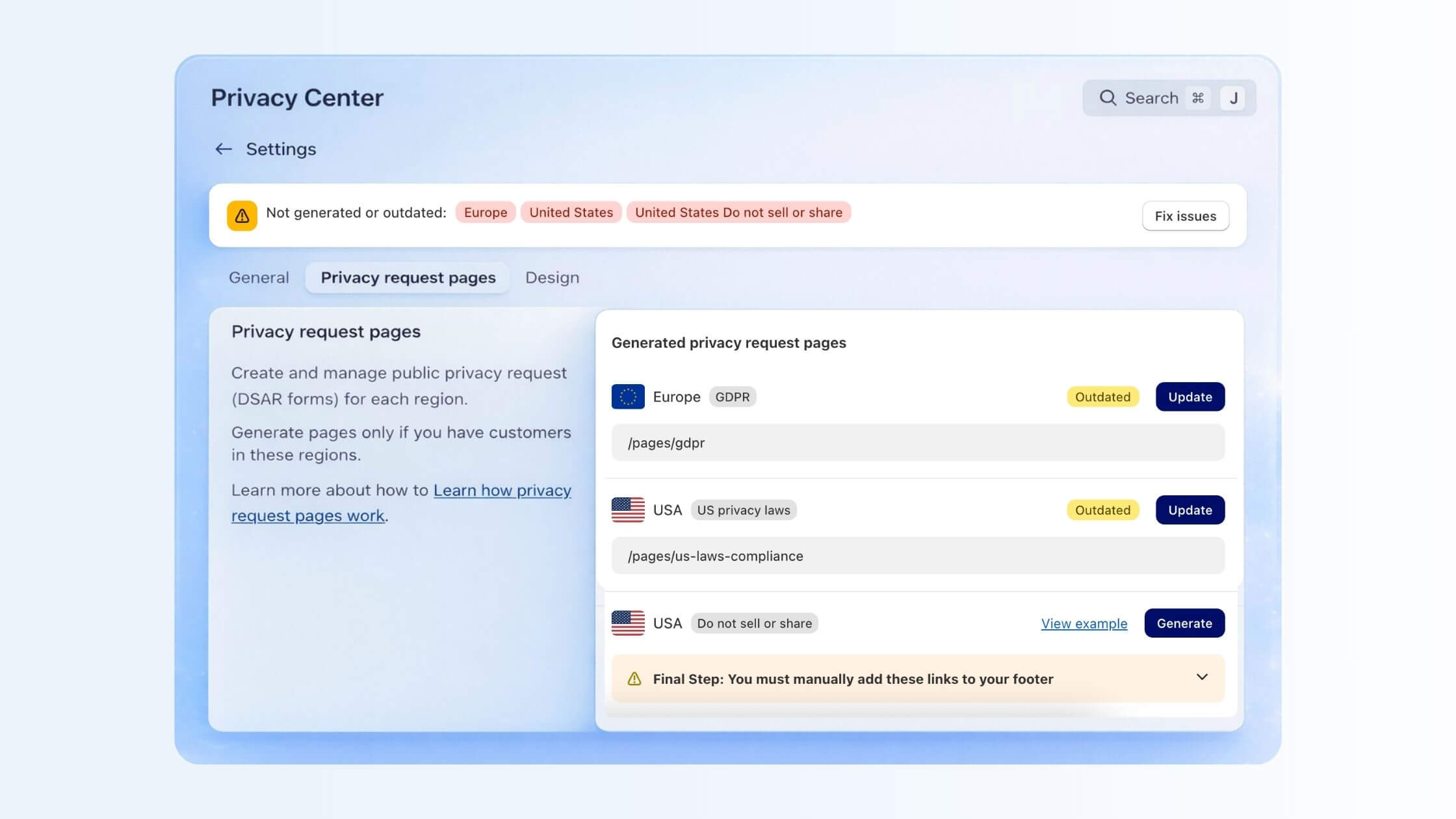The width and height of the screenshot is (1456, 819).
Task: Click the Outdated badge on the Europe row
Action: 1102,396
